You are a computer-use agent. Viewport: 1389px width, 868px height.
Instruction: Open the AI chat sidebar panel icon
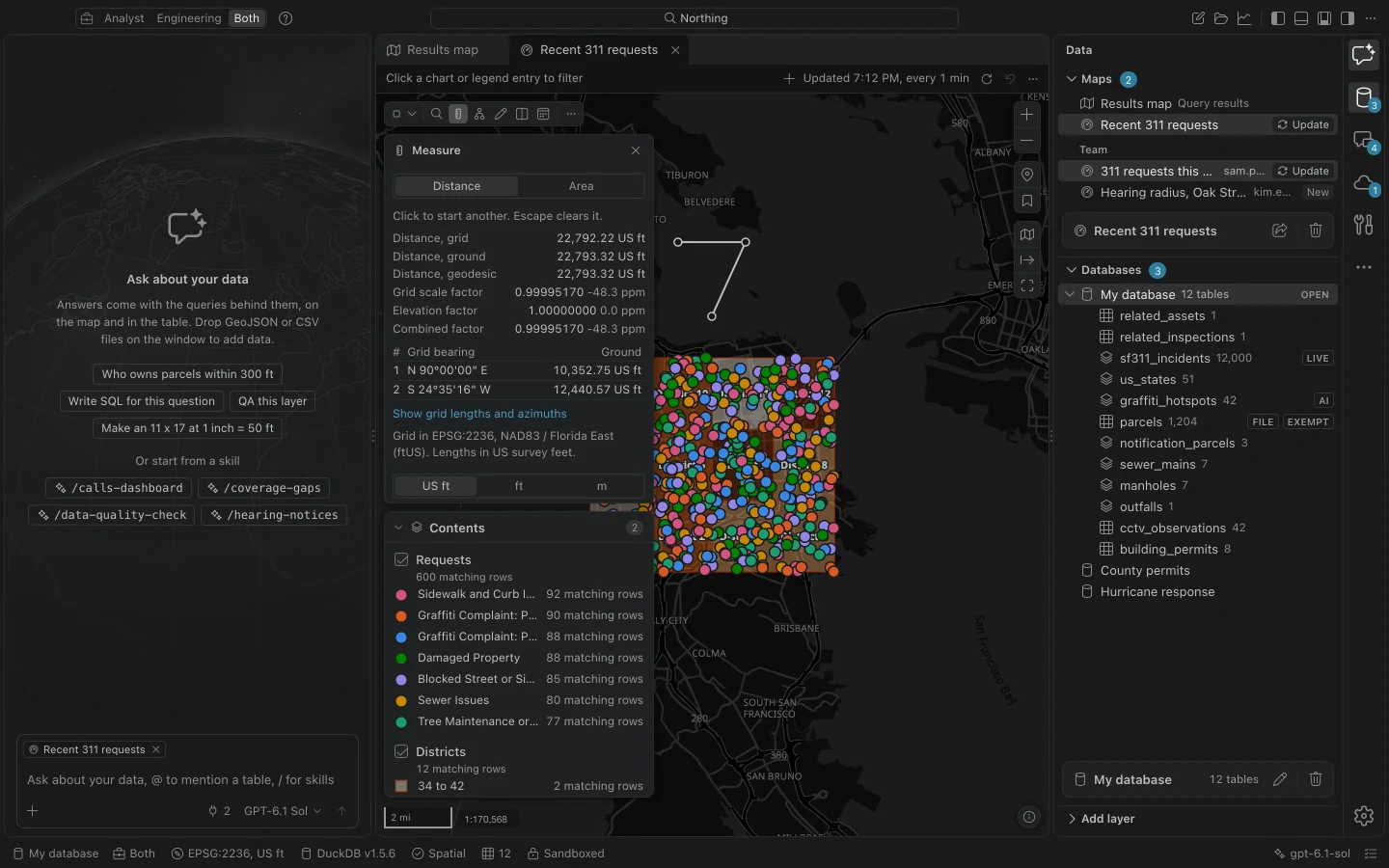[1363, 55]
